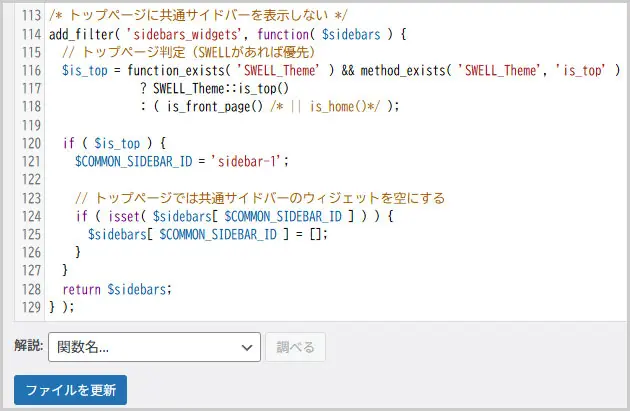Click isset on line 124
The width and height of the screenshot is (630, 411).
tap(124, 217)
